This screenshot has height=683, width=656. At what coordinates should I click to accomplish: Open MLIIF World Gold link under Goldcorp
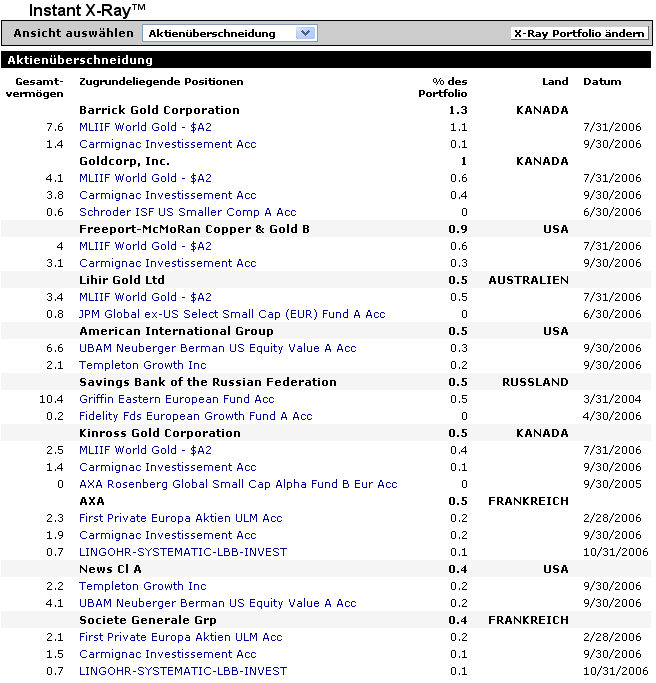pos(145,178)
